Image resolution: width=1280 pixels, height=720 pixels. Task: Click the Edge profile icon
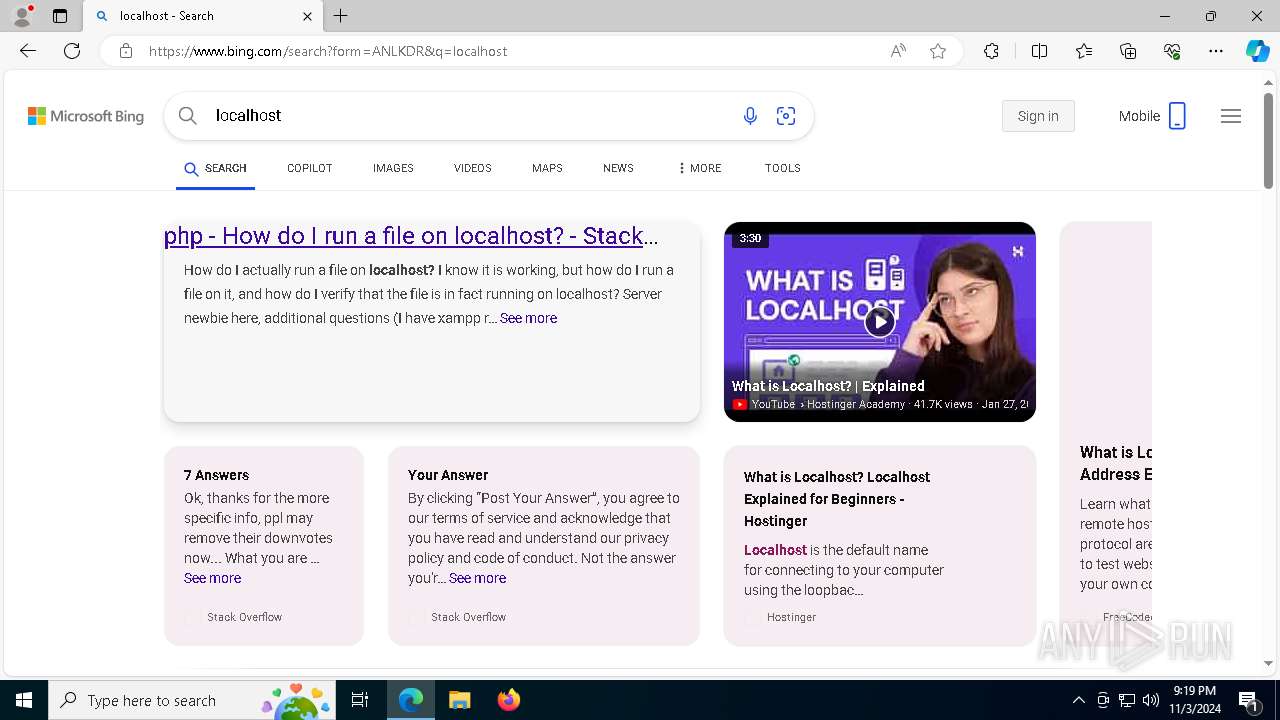22,16
